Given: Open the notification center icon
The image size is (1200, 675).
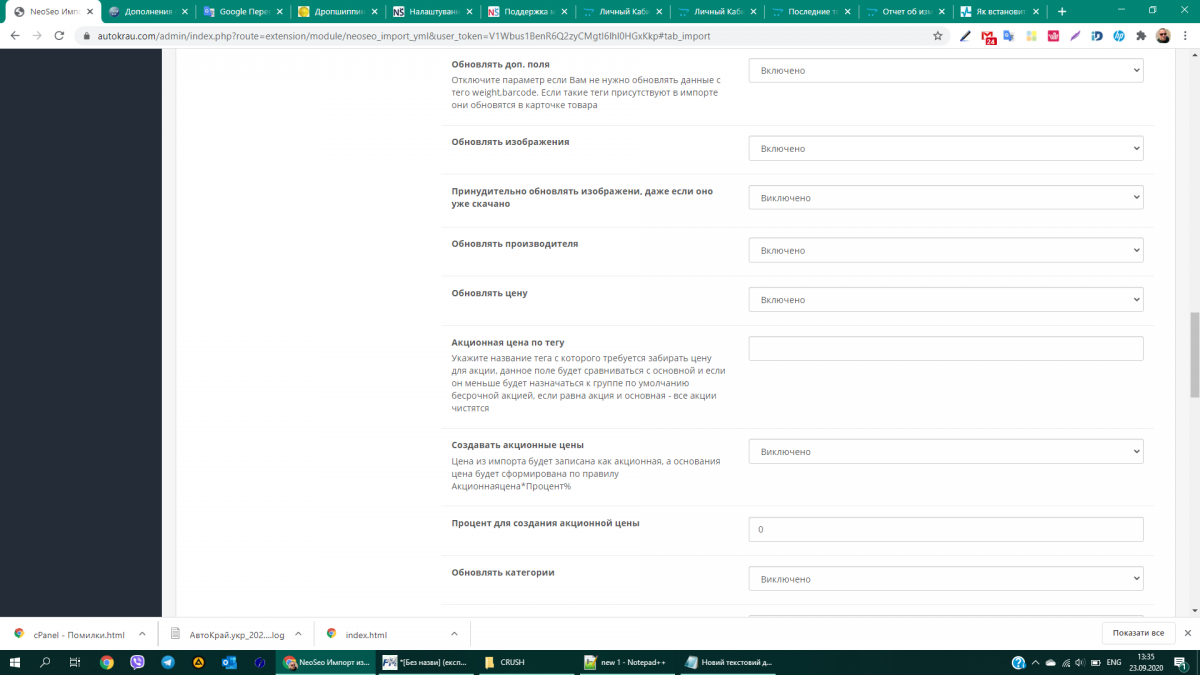Looking at the screenshot, I should [1182, 662].
